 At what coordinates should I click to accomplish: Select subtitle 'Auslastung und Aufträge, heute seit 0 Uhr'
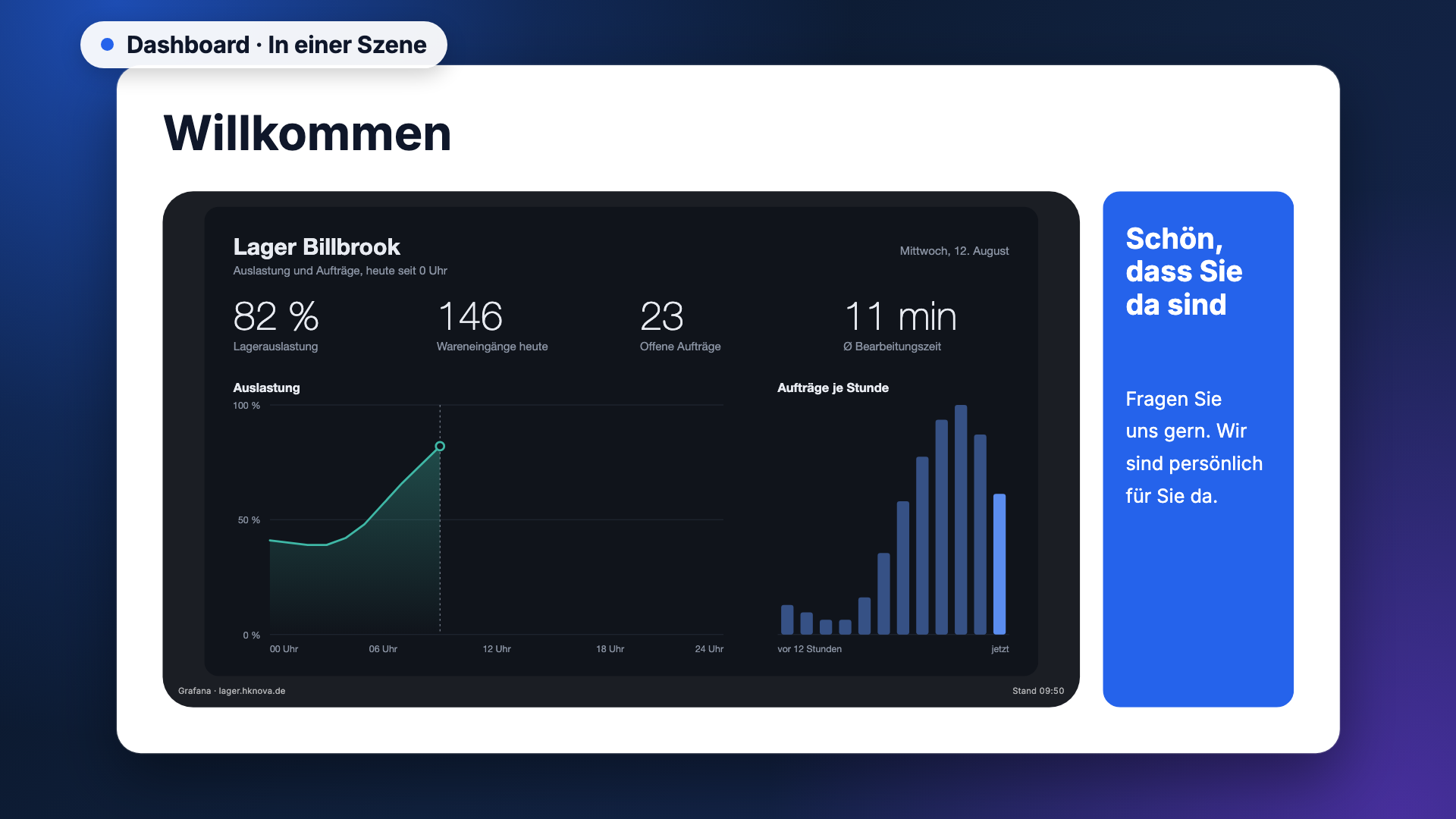tap(340, 271)
